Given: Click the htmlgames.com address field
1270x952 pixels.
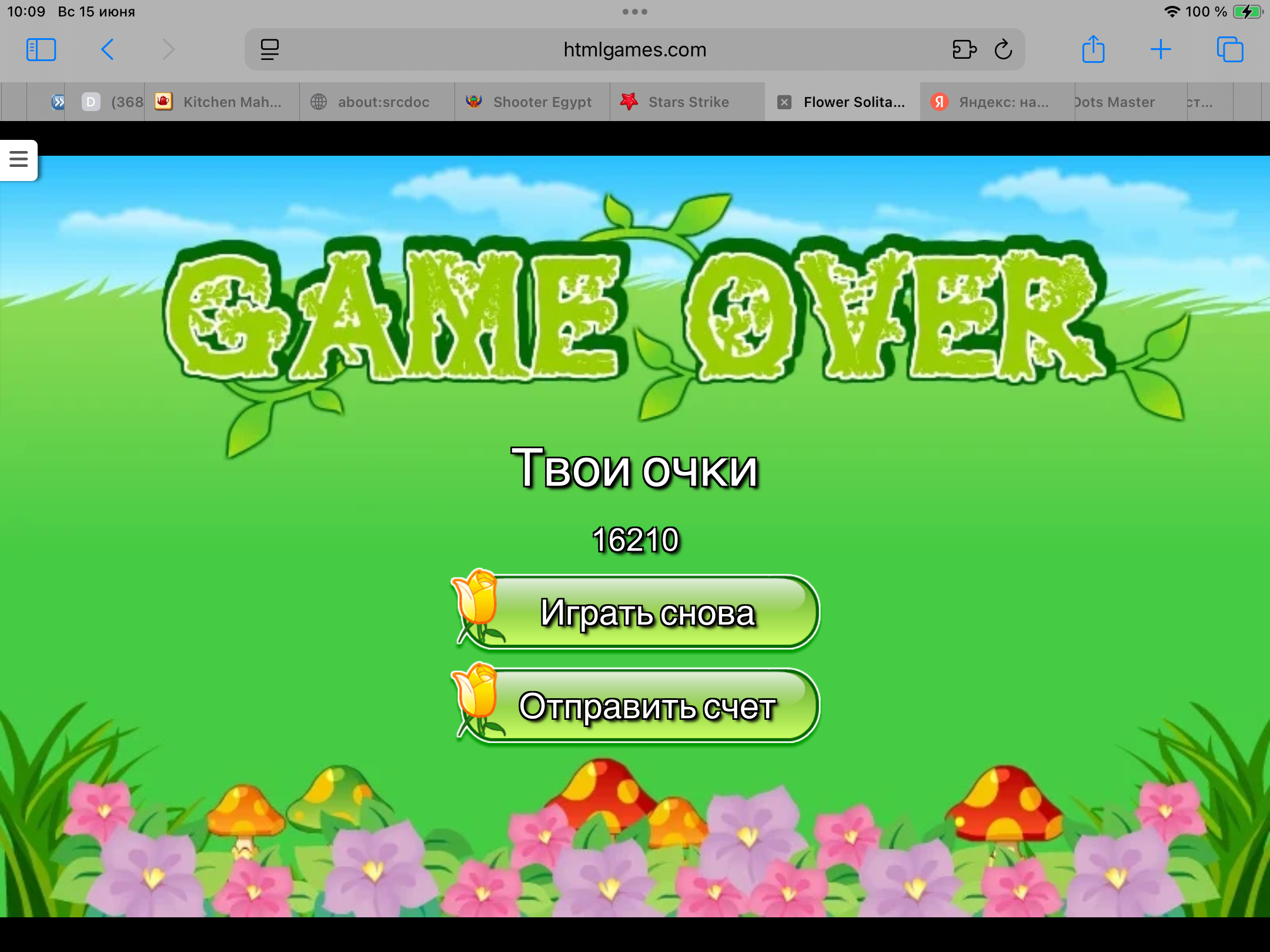Looking at the screenshot, I should coord(635,50).
